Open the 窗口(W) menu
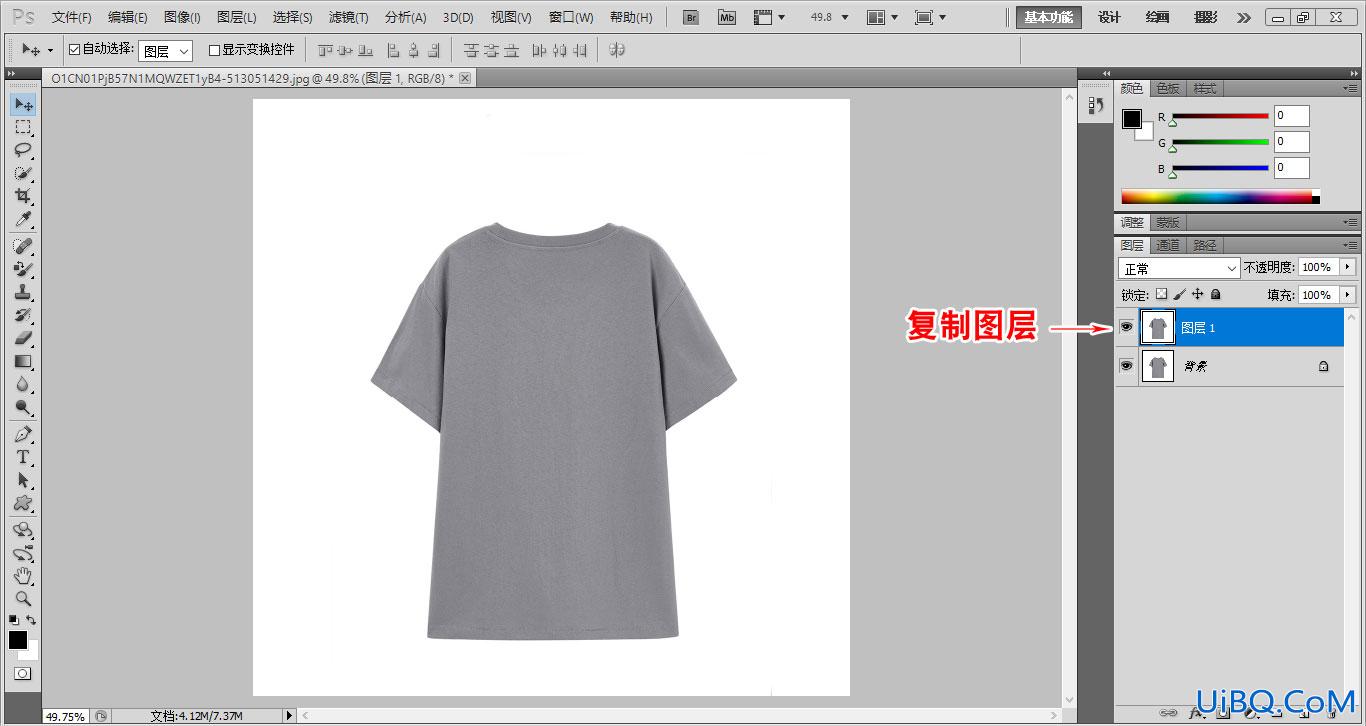 tap(571, 17)
